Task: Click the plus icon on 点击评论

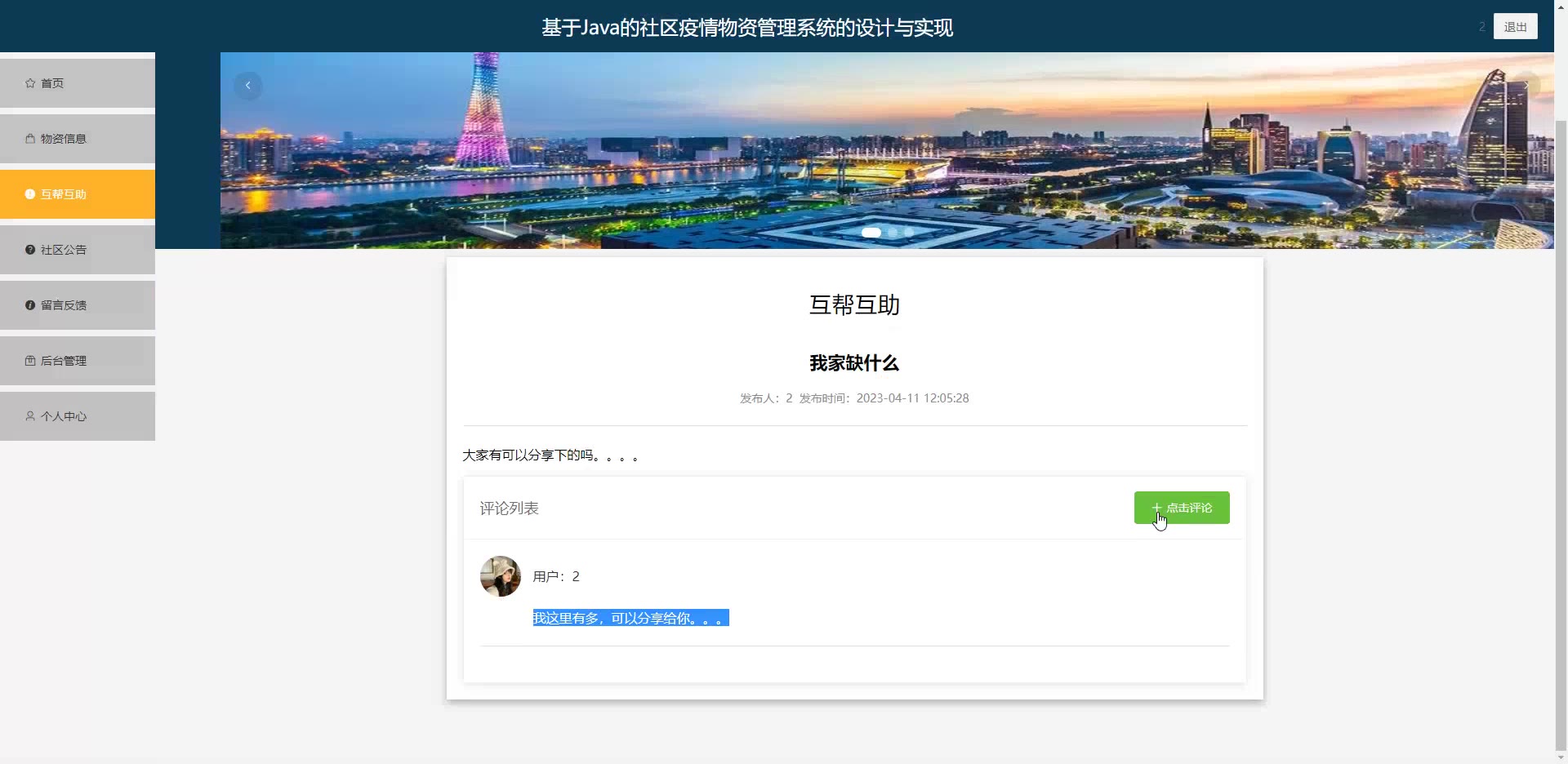Action: point(1156,508)
